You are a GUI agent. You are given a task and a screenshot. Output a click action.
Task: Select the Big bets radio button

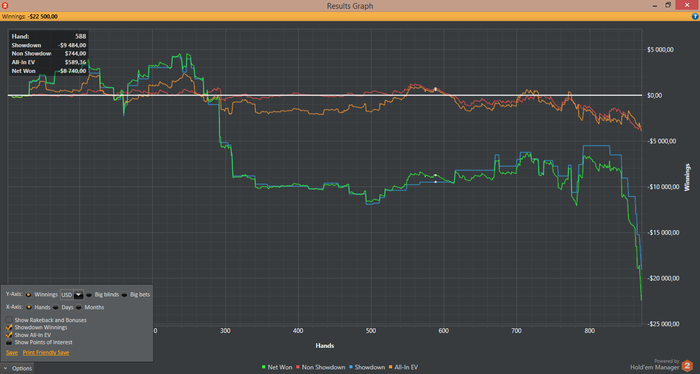pos(124,295)
